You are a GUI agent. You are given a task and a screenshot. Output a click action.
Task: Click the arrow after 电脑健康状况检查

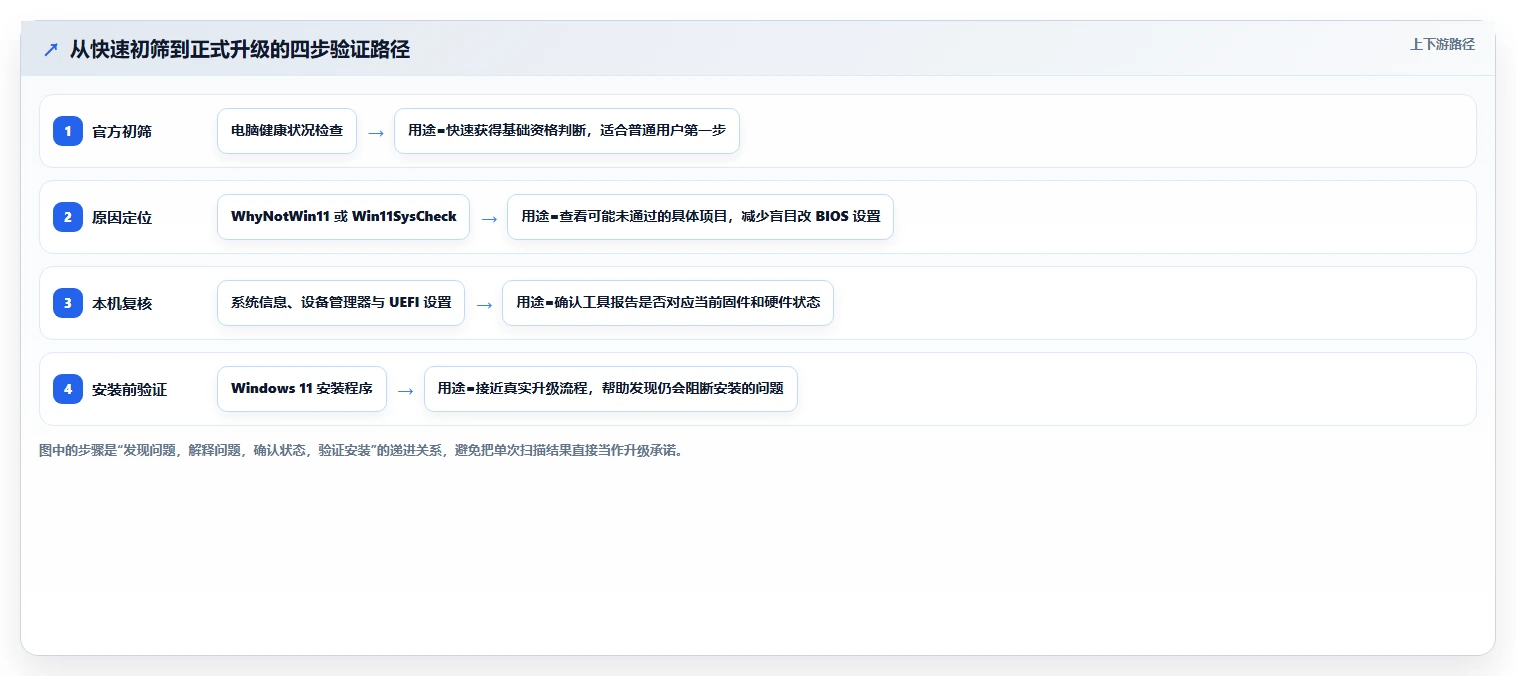[x=376, y=132]
